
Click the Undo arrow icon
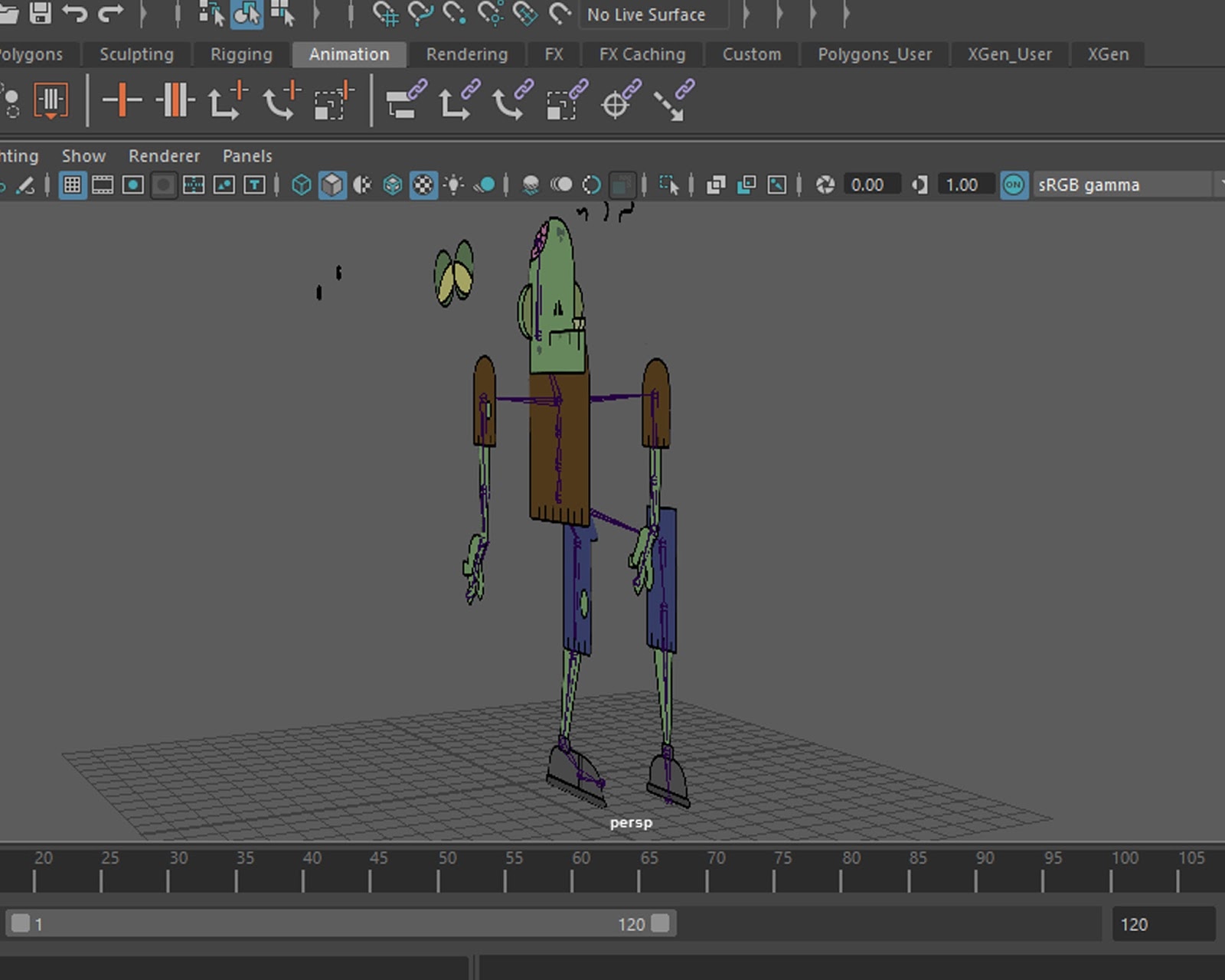(x=75, y=13)
